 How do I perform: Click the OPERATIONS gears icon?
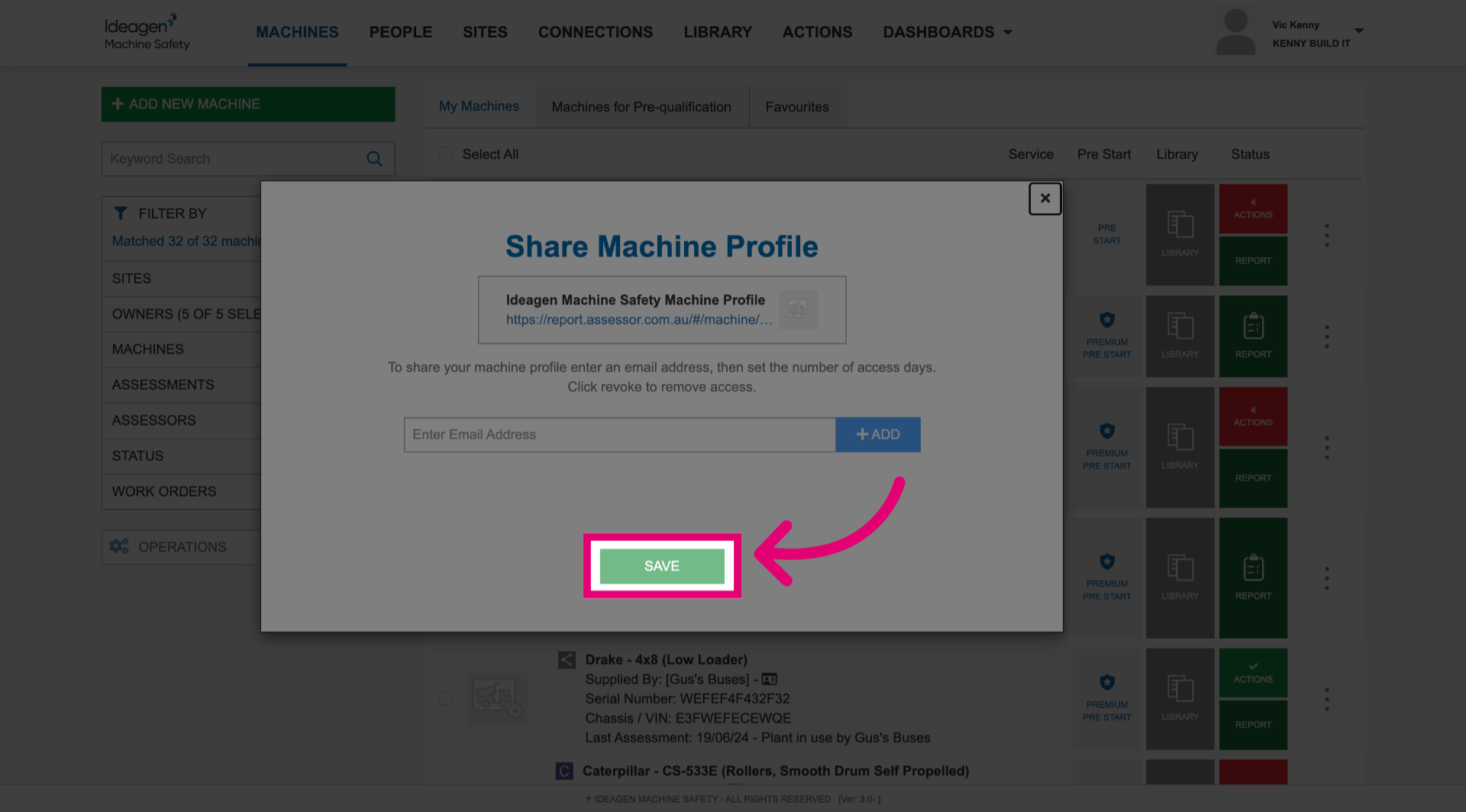tap(119, 546)
